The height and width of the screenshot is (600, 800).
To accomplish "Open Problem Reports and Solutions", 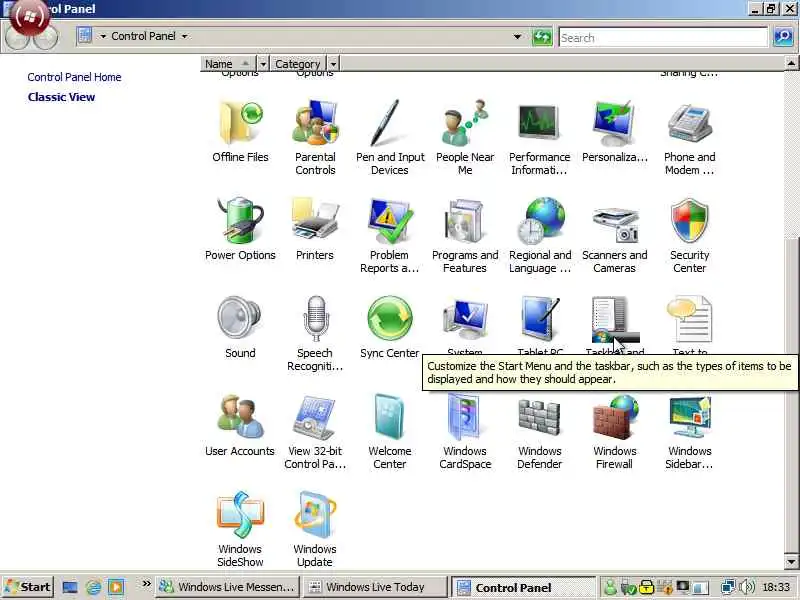I will coord(390,236).
